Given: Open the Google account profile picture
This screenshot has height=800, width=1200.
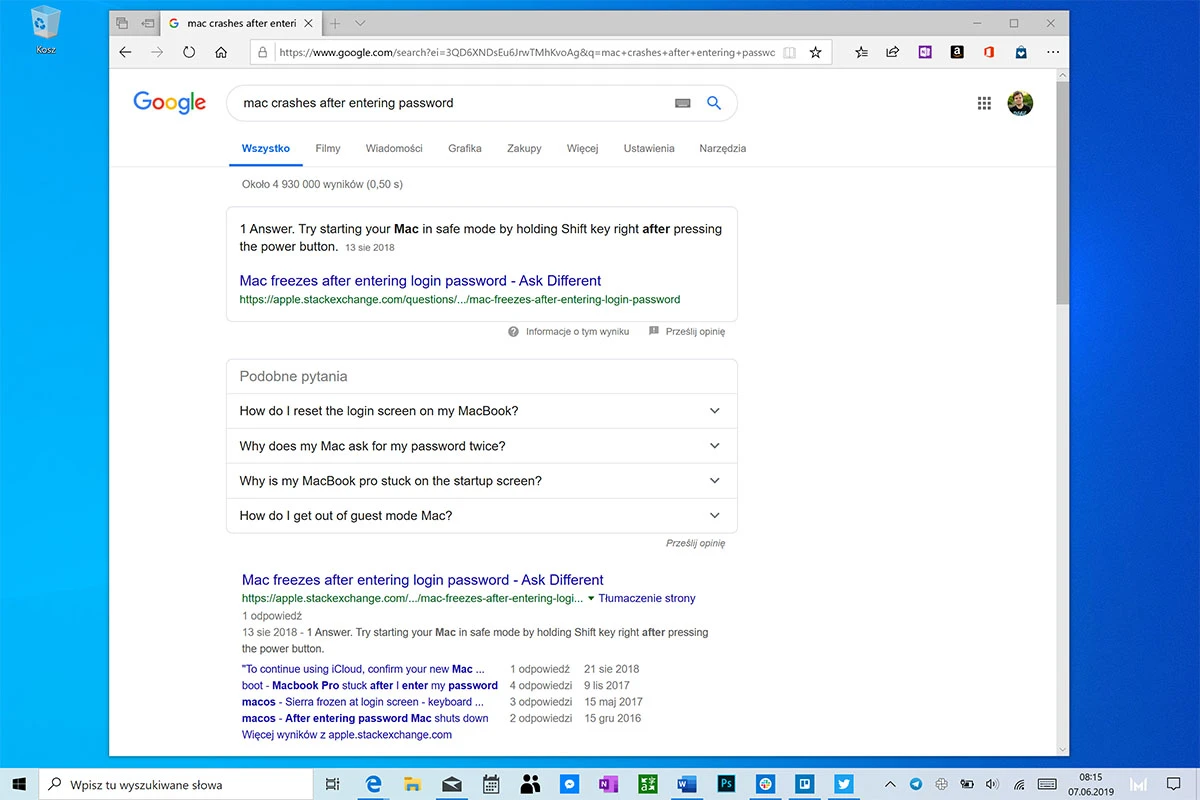Looking at the screenshot, I should tap(1020, 103).
